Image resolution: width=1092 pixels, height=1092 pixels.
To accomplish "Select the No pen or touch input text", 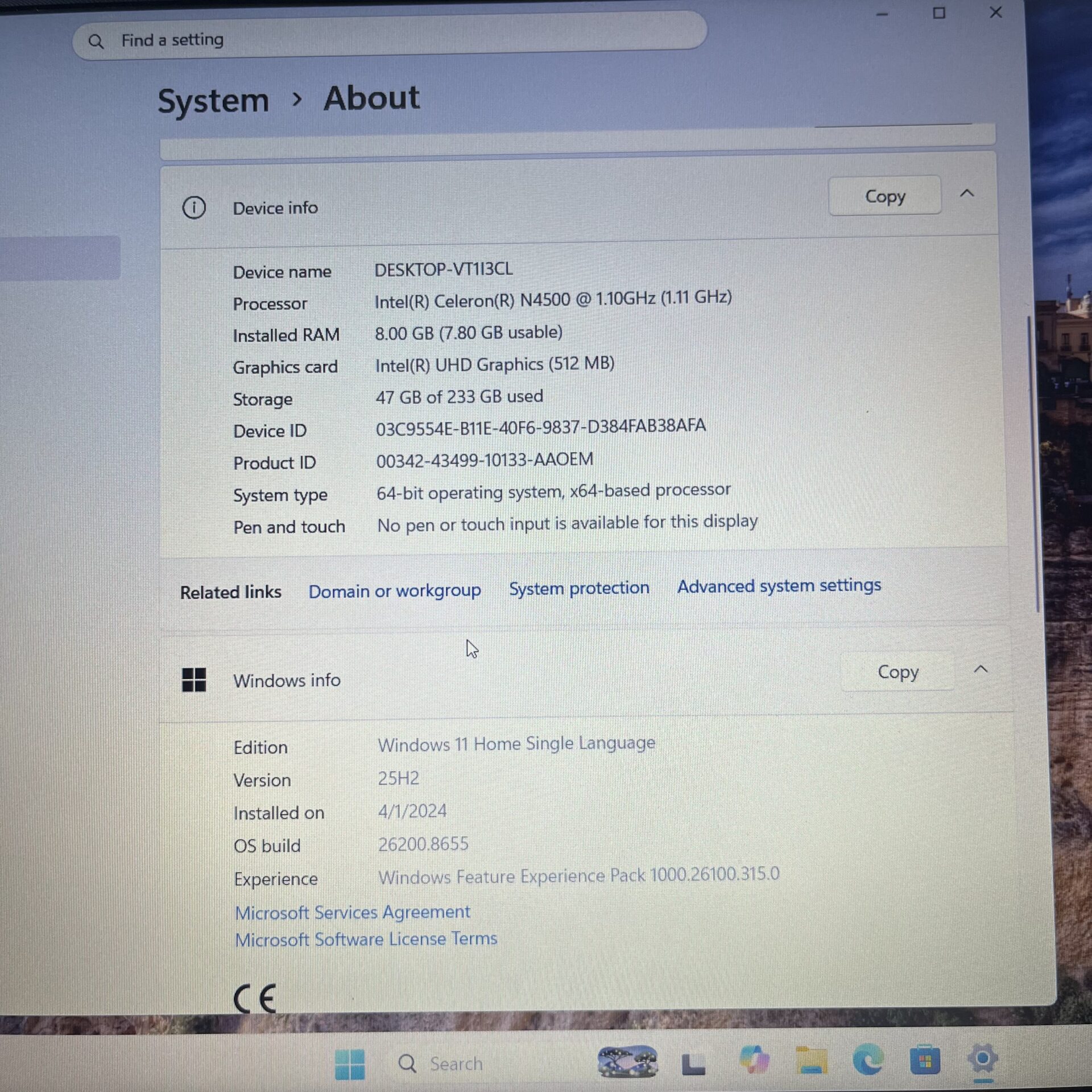I will [568, 523].
